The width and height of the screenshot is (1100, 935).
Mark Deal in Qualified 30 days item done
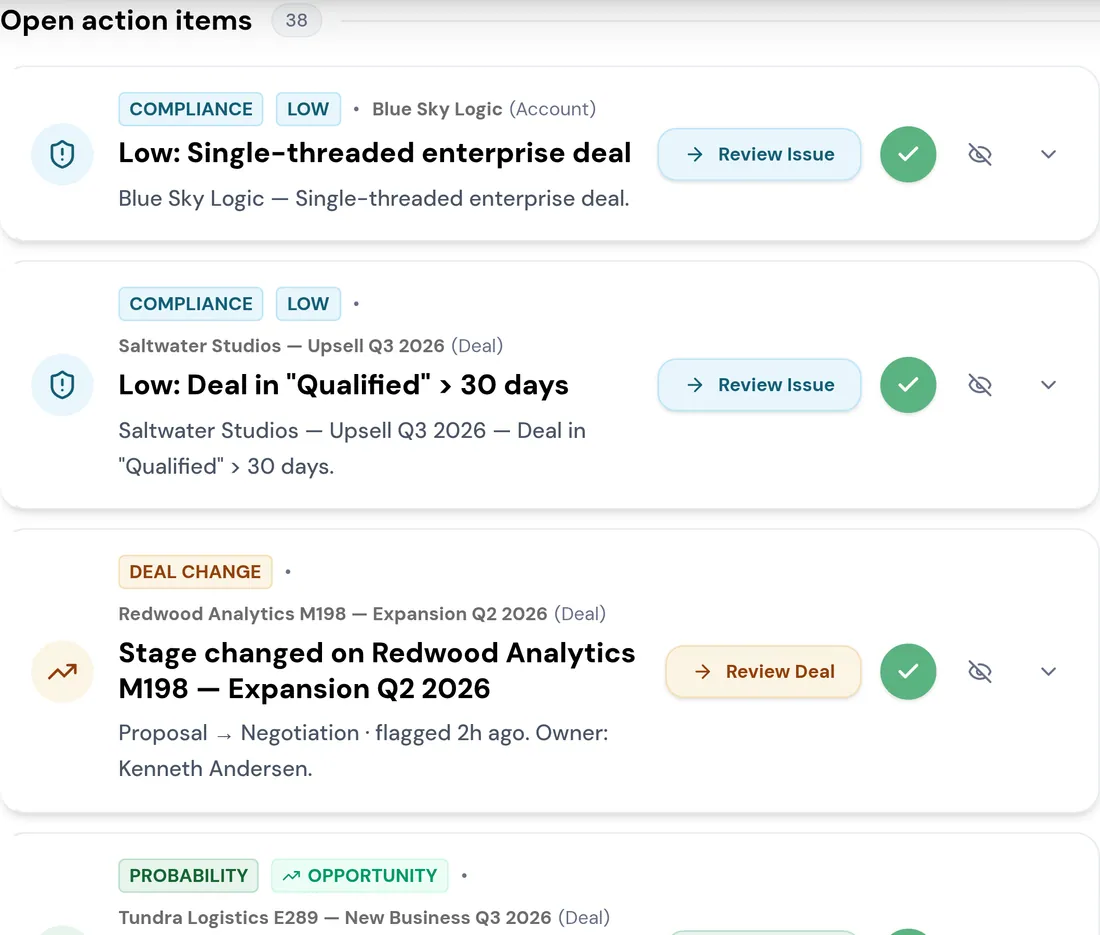[x=908, y=385]
